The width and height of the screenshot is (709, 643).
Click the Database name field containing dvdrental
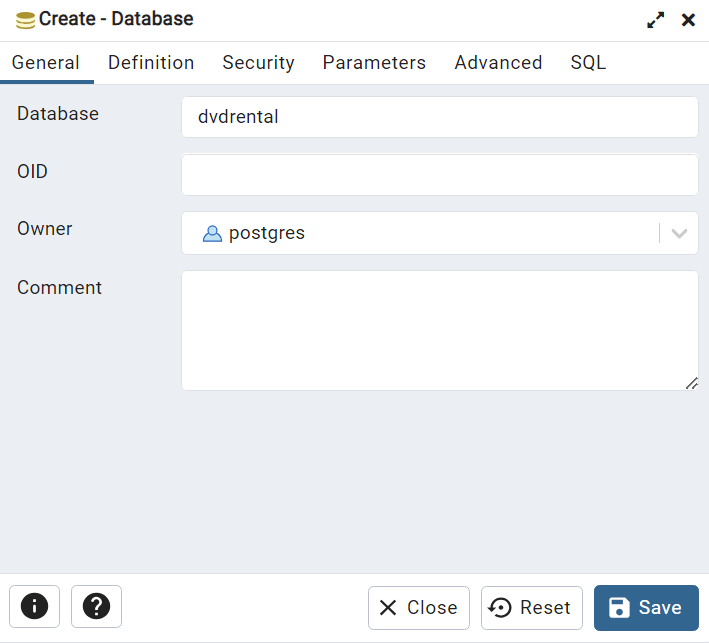pos(439,117)
